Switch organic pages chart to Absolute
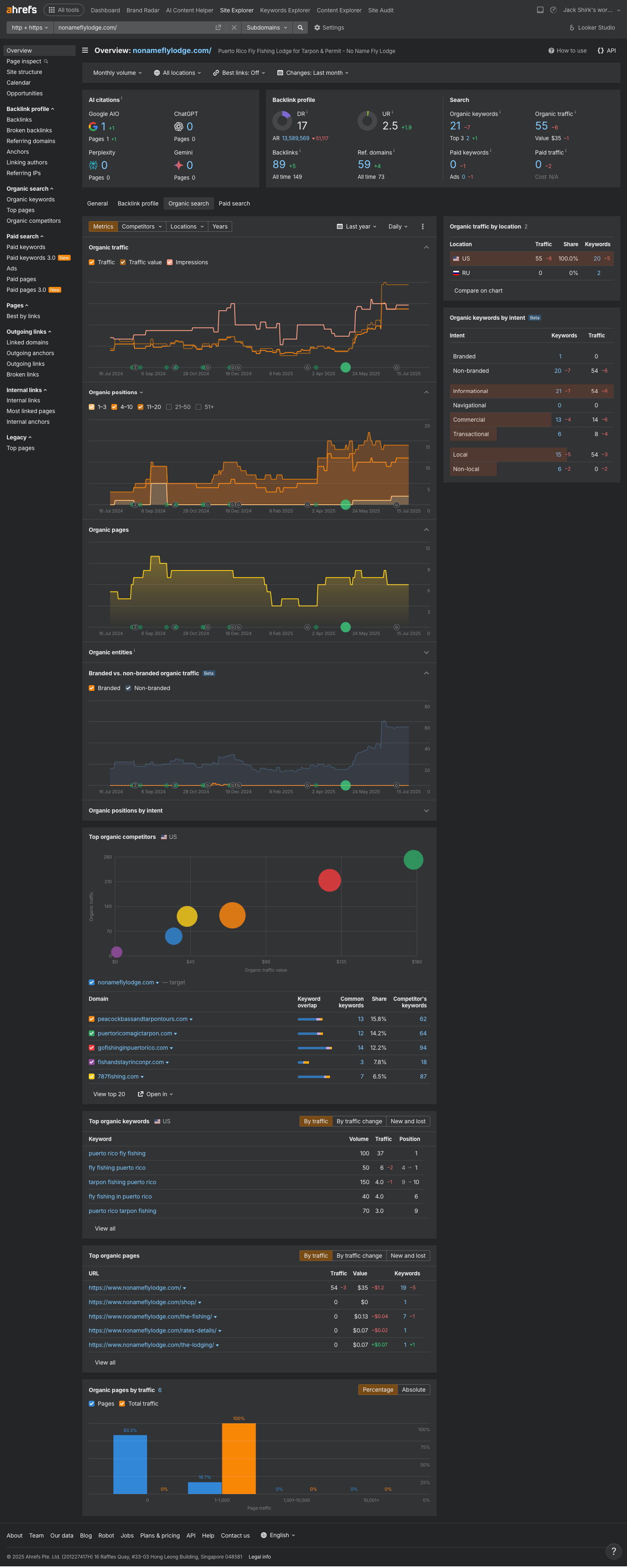This screenshot has width=627, height=1568. (x=414, y=1390)
